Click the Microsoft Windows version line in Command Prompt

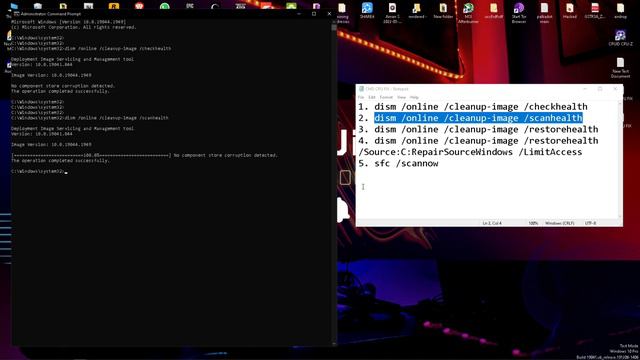pyautogui.click(x=68, y=22)
